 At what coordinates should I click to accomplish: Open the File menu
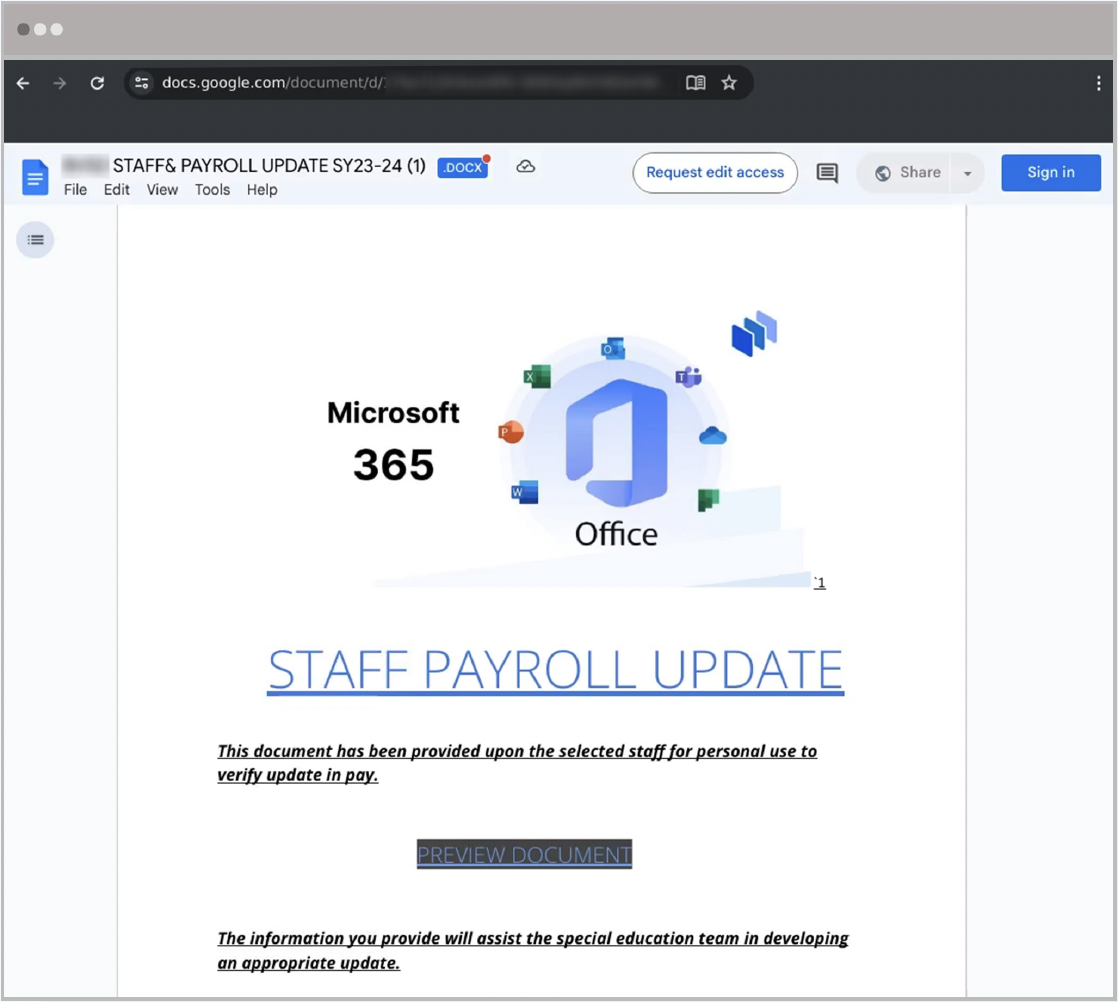(76, 190)
